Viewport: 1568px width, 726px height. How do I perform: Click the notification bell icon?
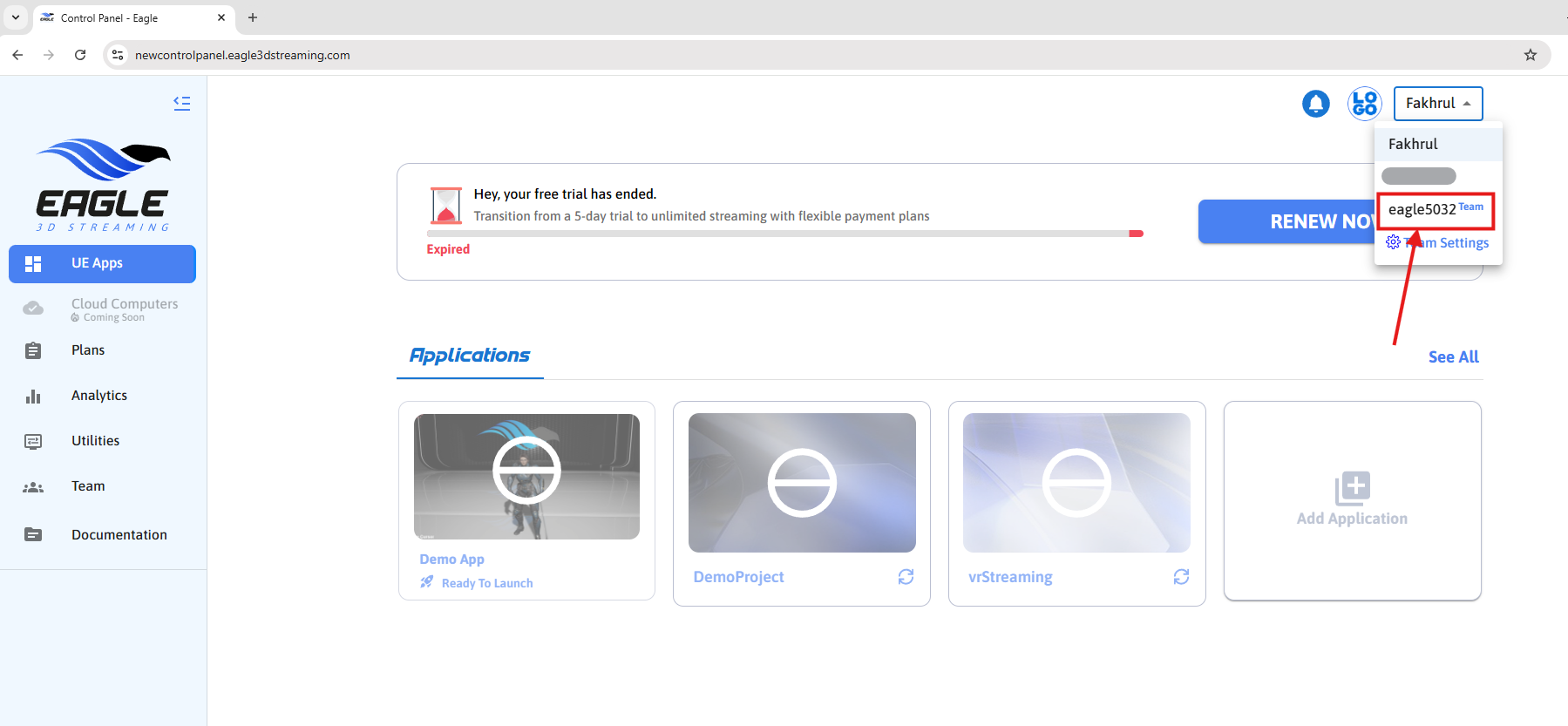1315,104
